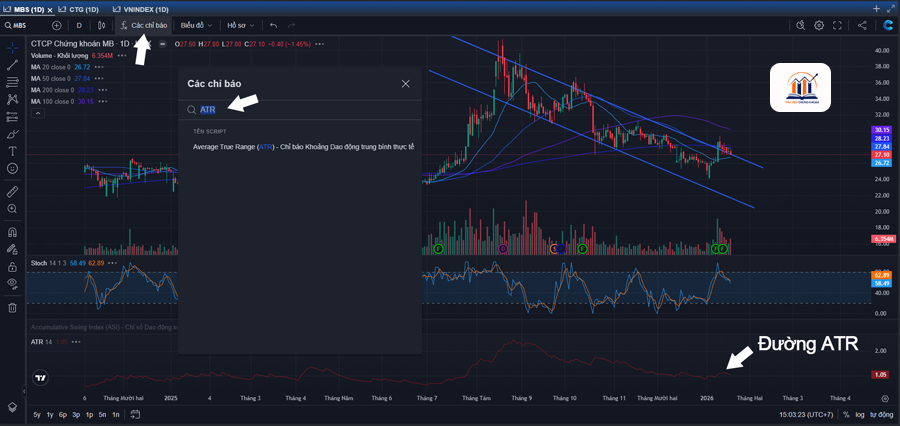Image resolution: width=900 pixels, height=426 pixels.
Task: Collapse the indicator legend chevron
Action: point(37,113)
